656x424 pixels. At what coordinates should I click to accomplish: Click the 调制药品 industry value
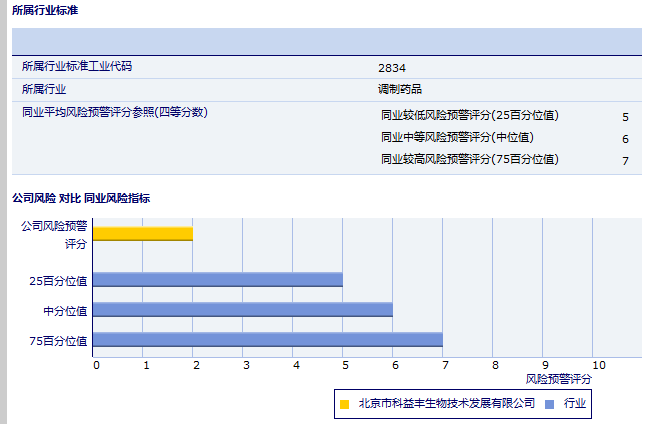(400, 89)
